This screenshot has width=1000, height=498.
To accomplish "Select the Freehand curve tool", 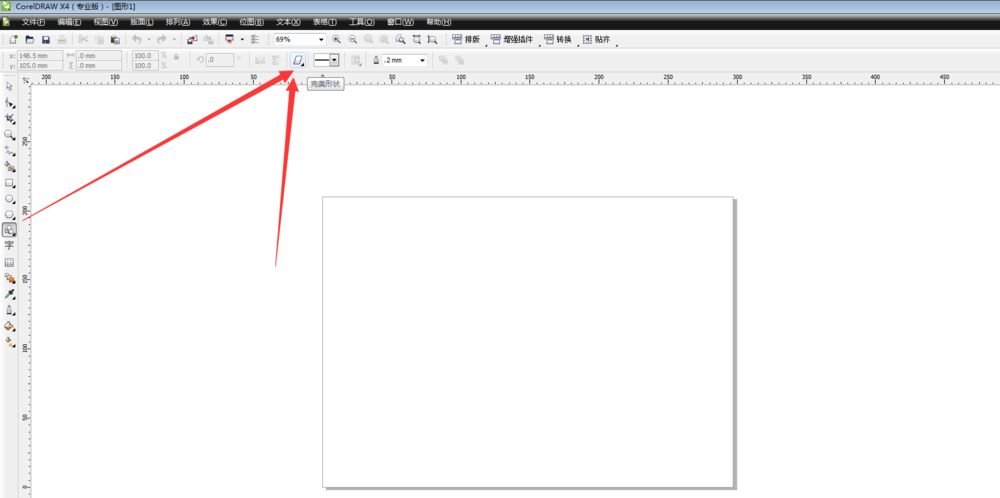I will [10, 150].
